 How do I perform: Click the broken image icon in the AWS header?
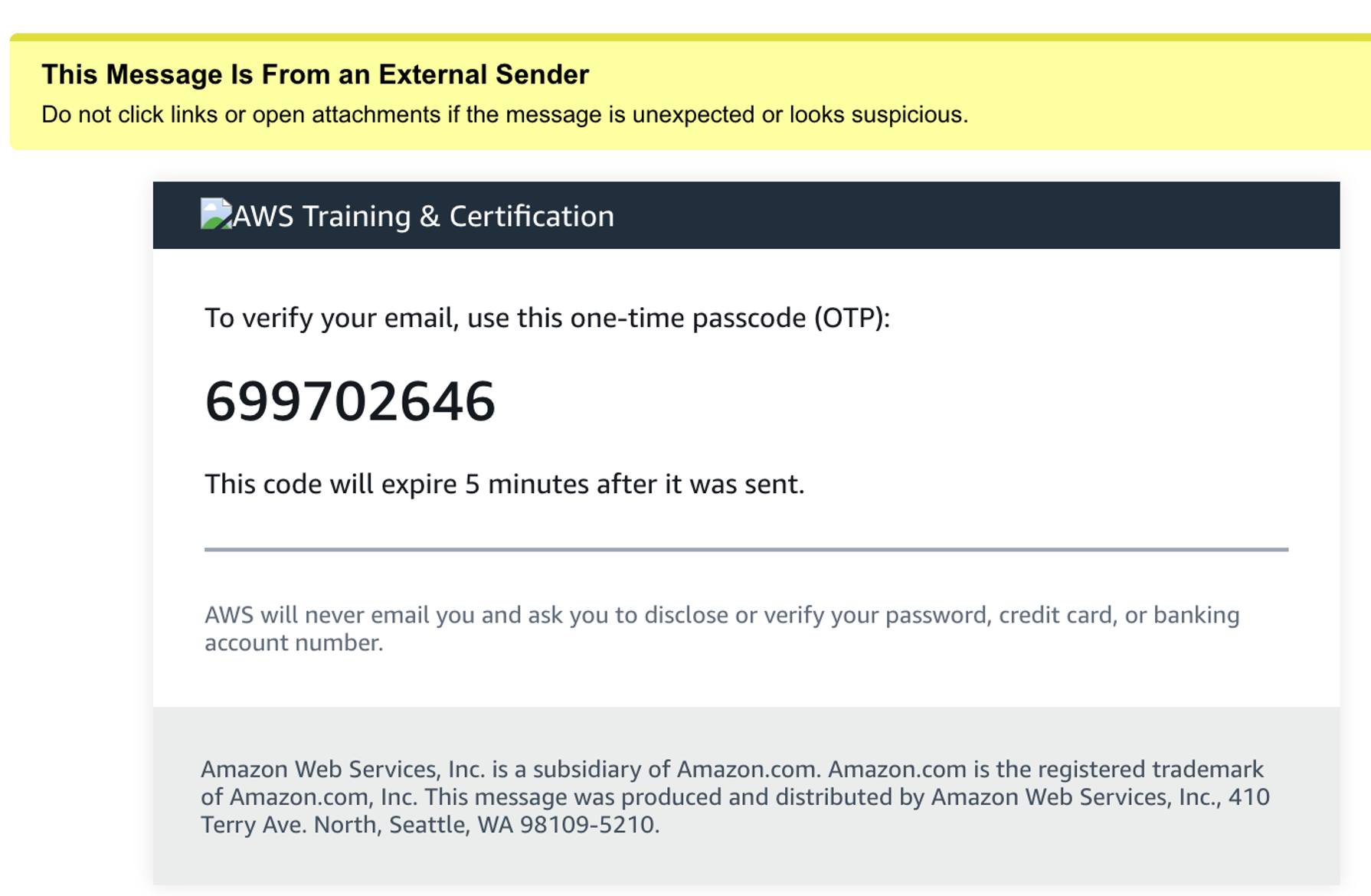coord(214,214)
